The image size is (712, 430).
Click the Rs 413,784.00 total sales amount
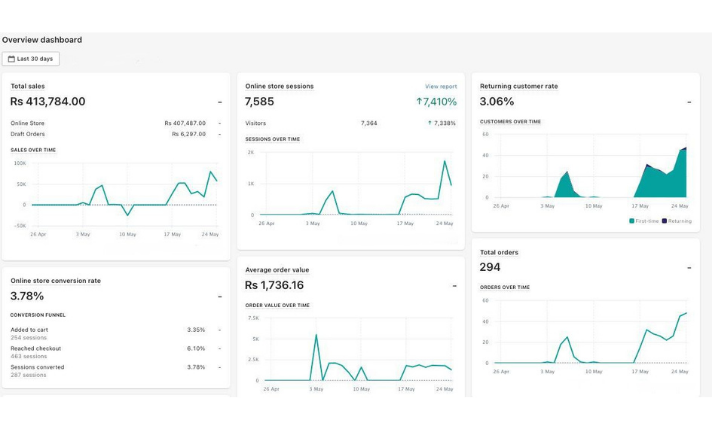click(x=48, y=101)
